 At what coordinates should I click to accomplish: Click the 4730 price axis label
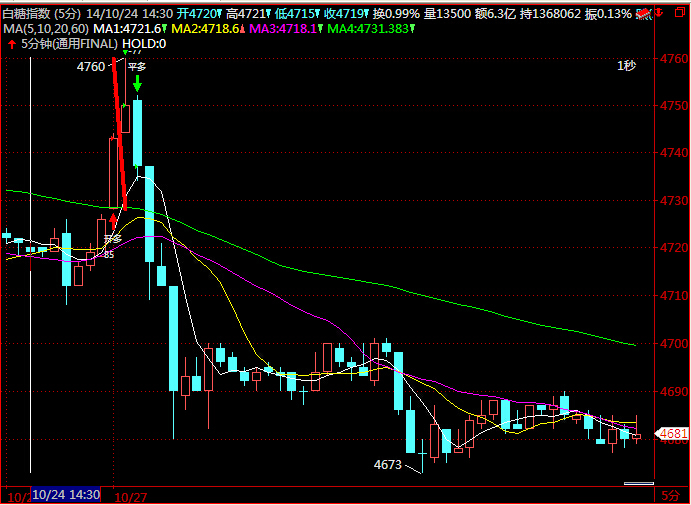[x=674, y=201]
